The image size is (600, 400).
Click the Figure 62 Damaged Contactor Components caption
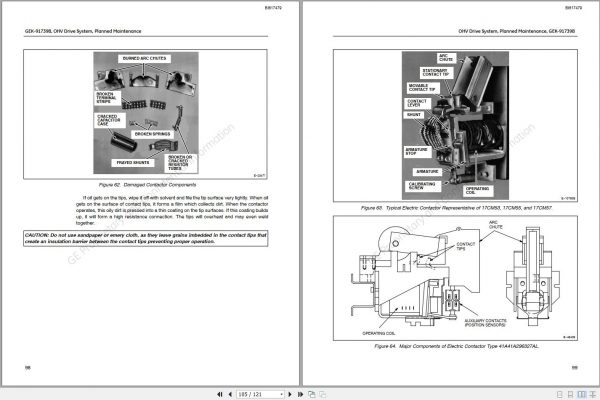point(147,185)
